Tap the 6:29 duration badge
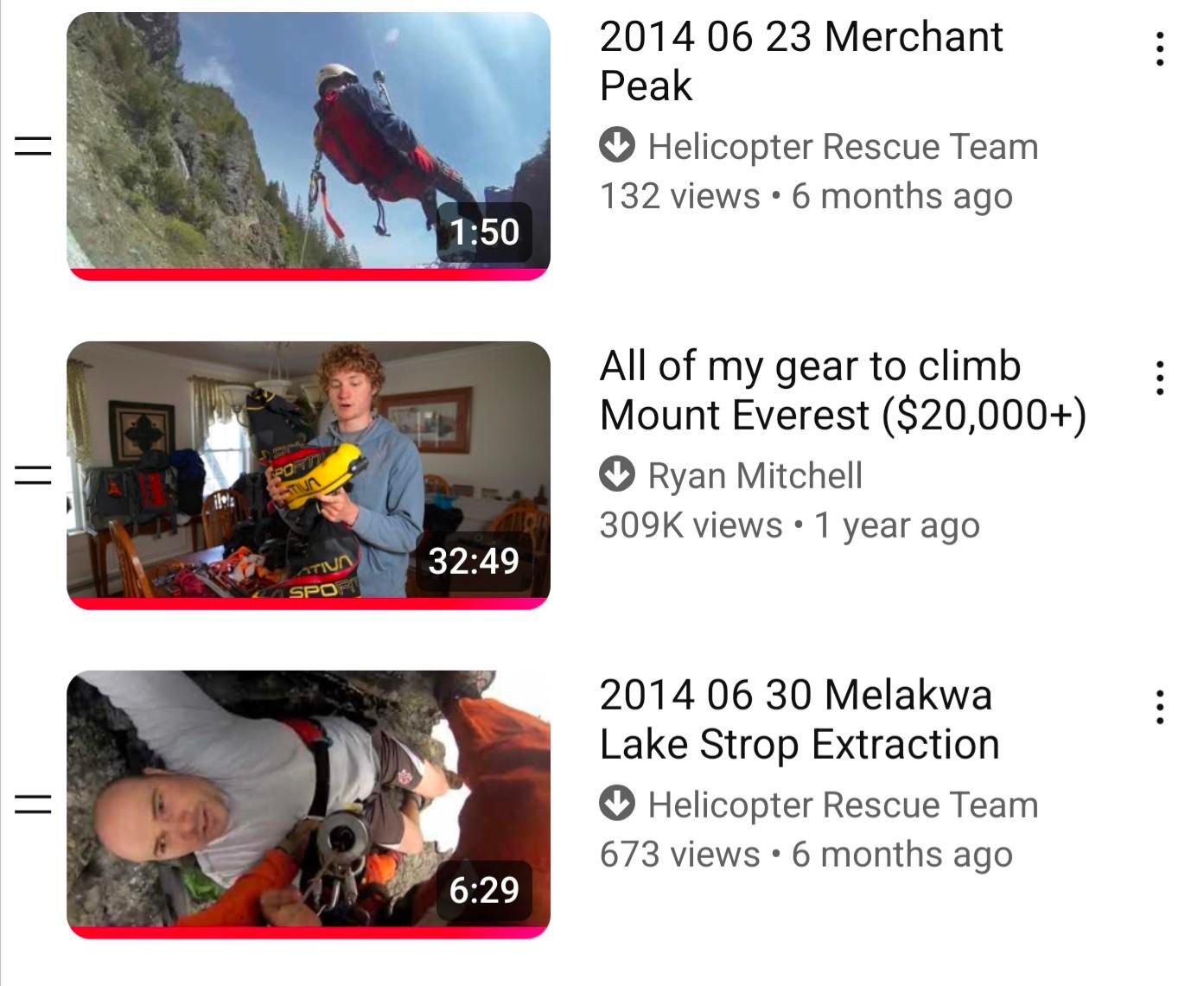Viewport: 1204px width, 986px height. coord(484,890)
